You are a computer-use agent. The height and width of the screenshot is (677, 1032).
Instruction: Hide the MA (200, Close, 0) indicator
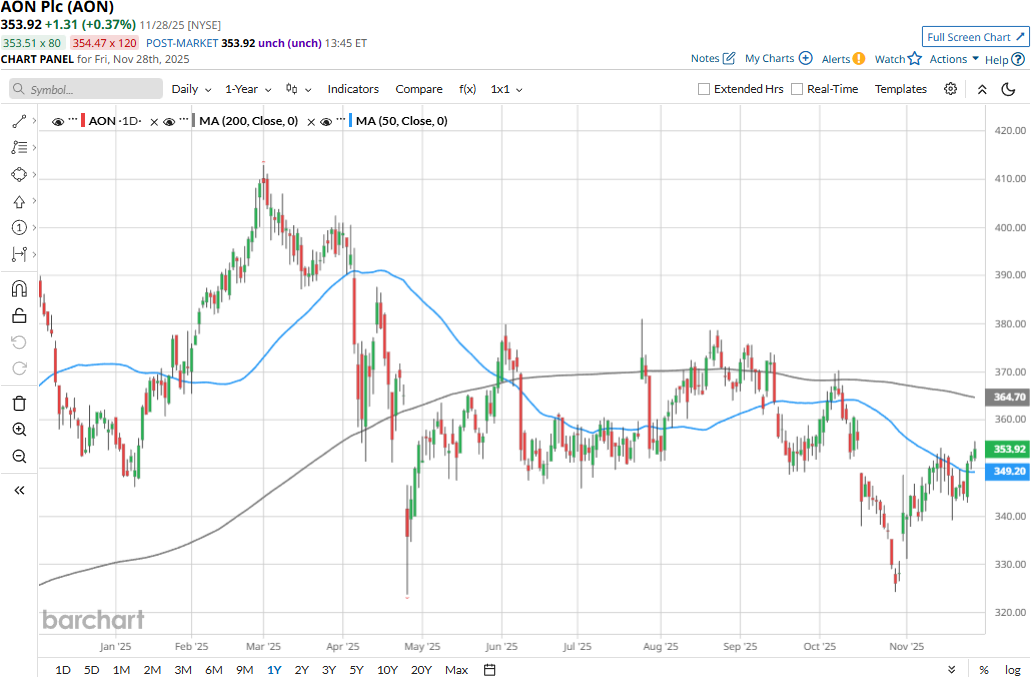(169, 121)
